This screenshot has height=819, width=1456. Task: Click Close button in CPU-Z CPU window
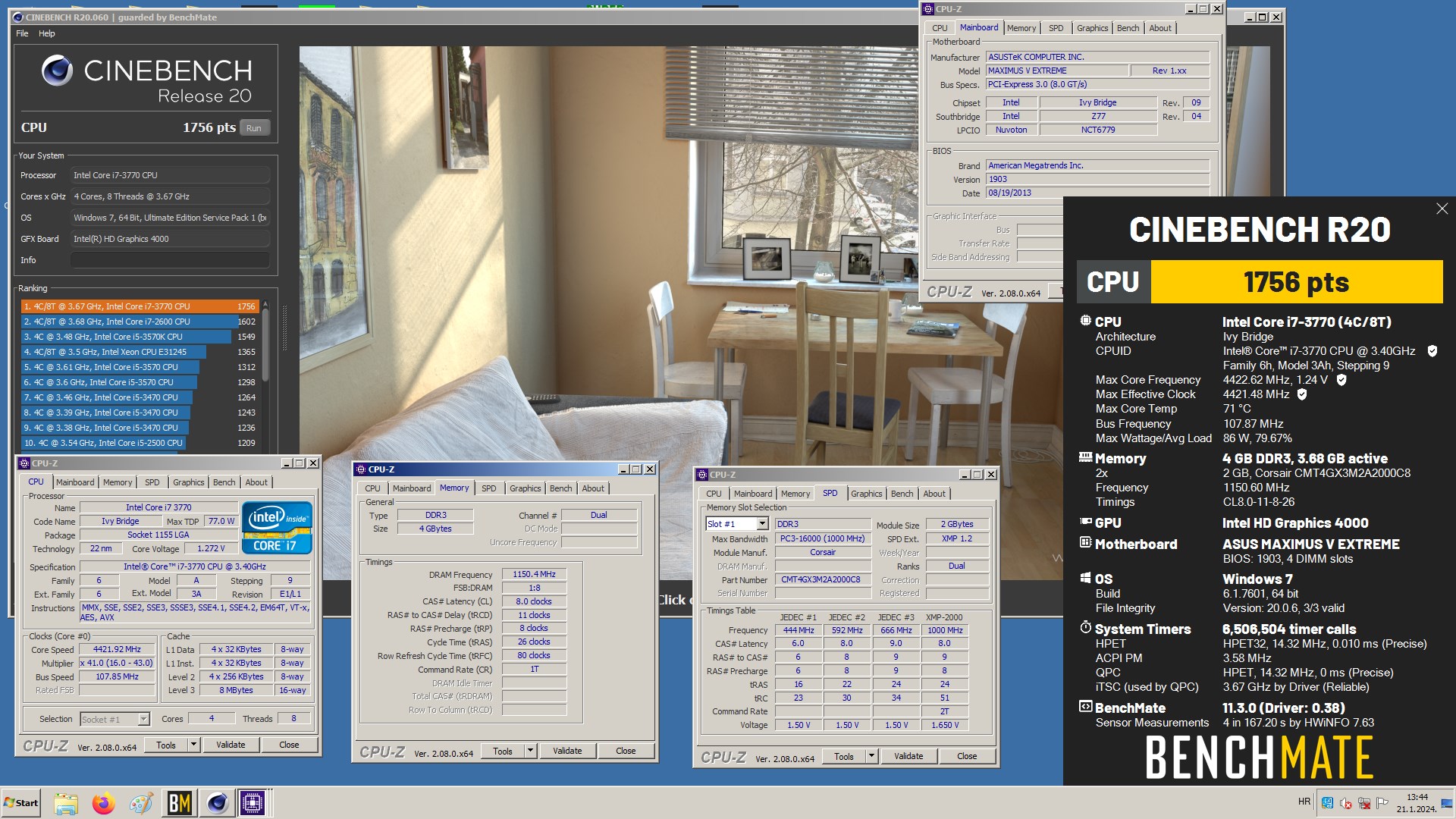(289, 745)
